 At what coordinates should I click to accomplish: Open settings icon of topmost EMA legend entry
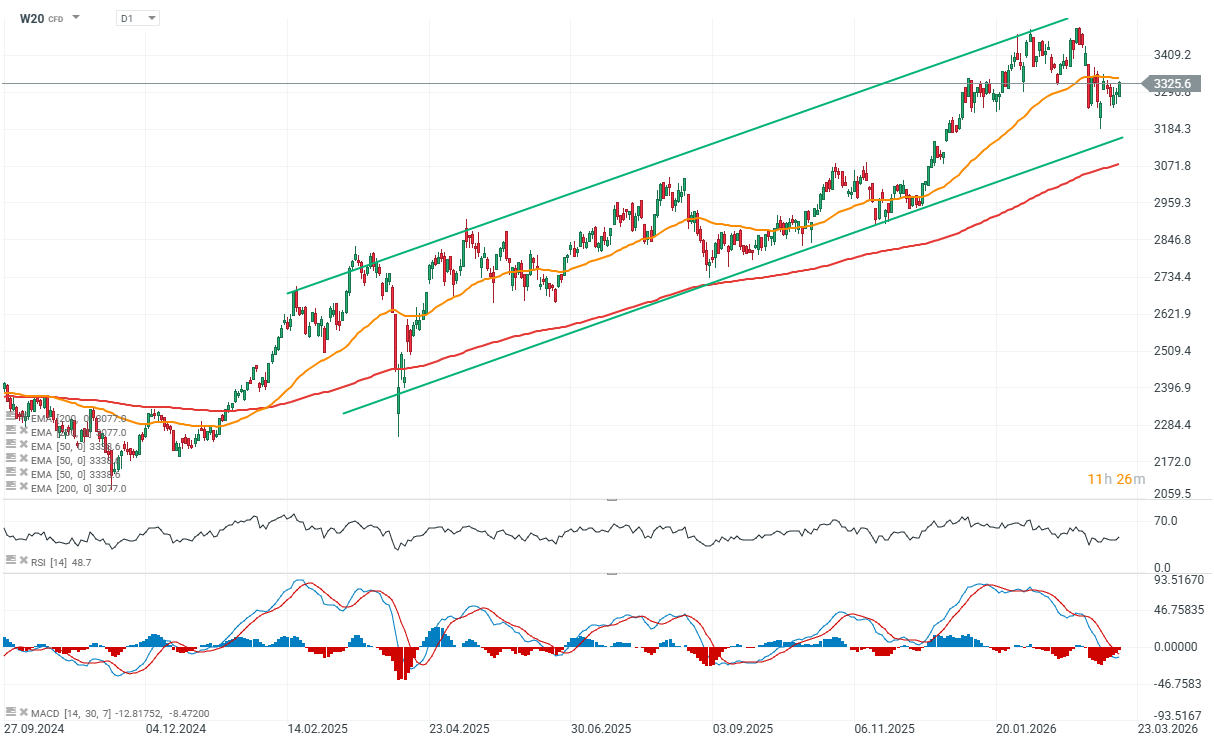(x=9, y=418)
